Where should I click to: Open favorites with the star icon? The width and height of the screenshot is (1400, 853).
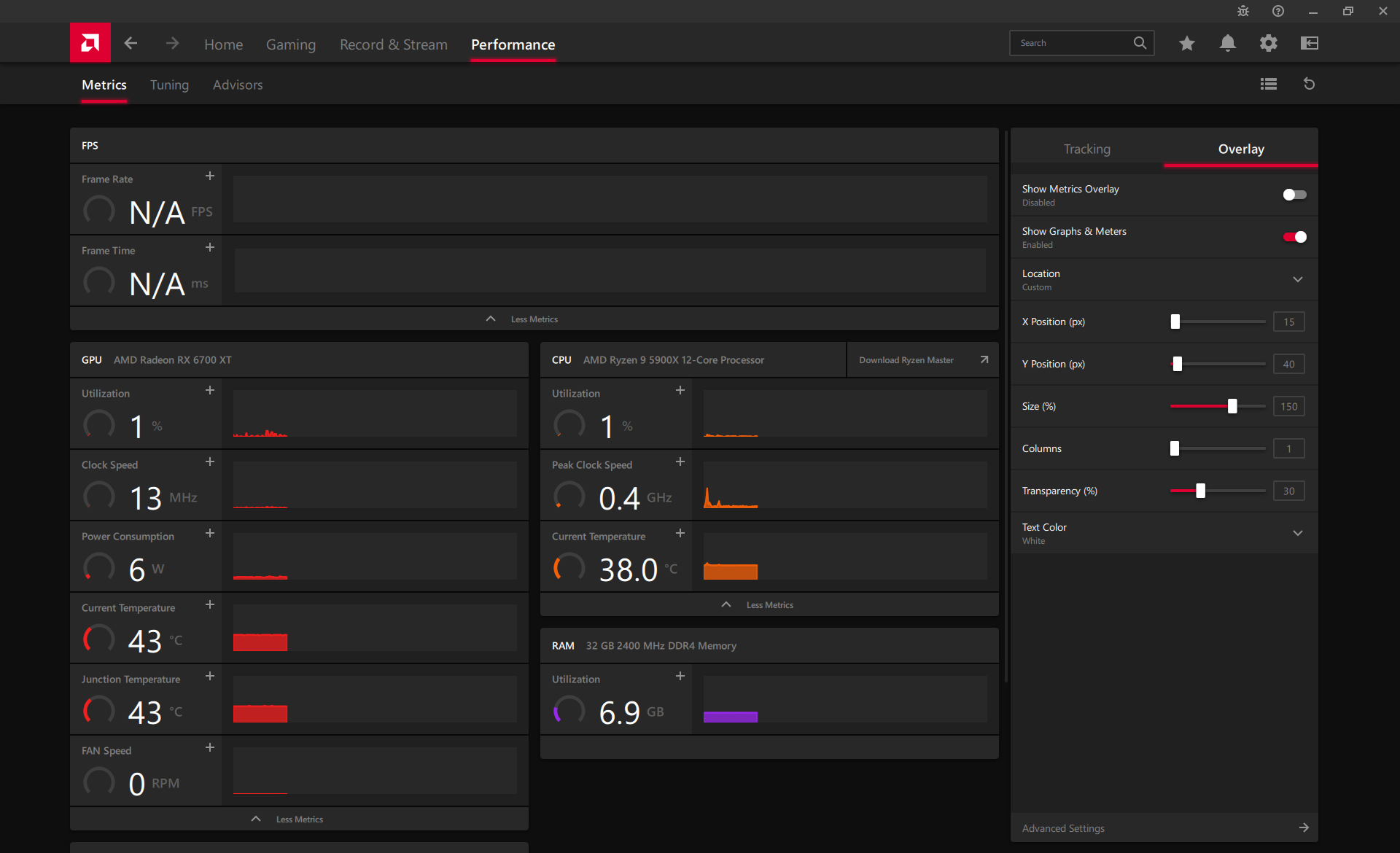pos(1186,44)
